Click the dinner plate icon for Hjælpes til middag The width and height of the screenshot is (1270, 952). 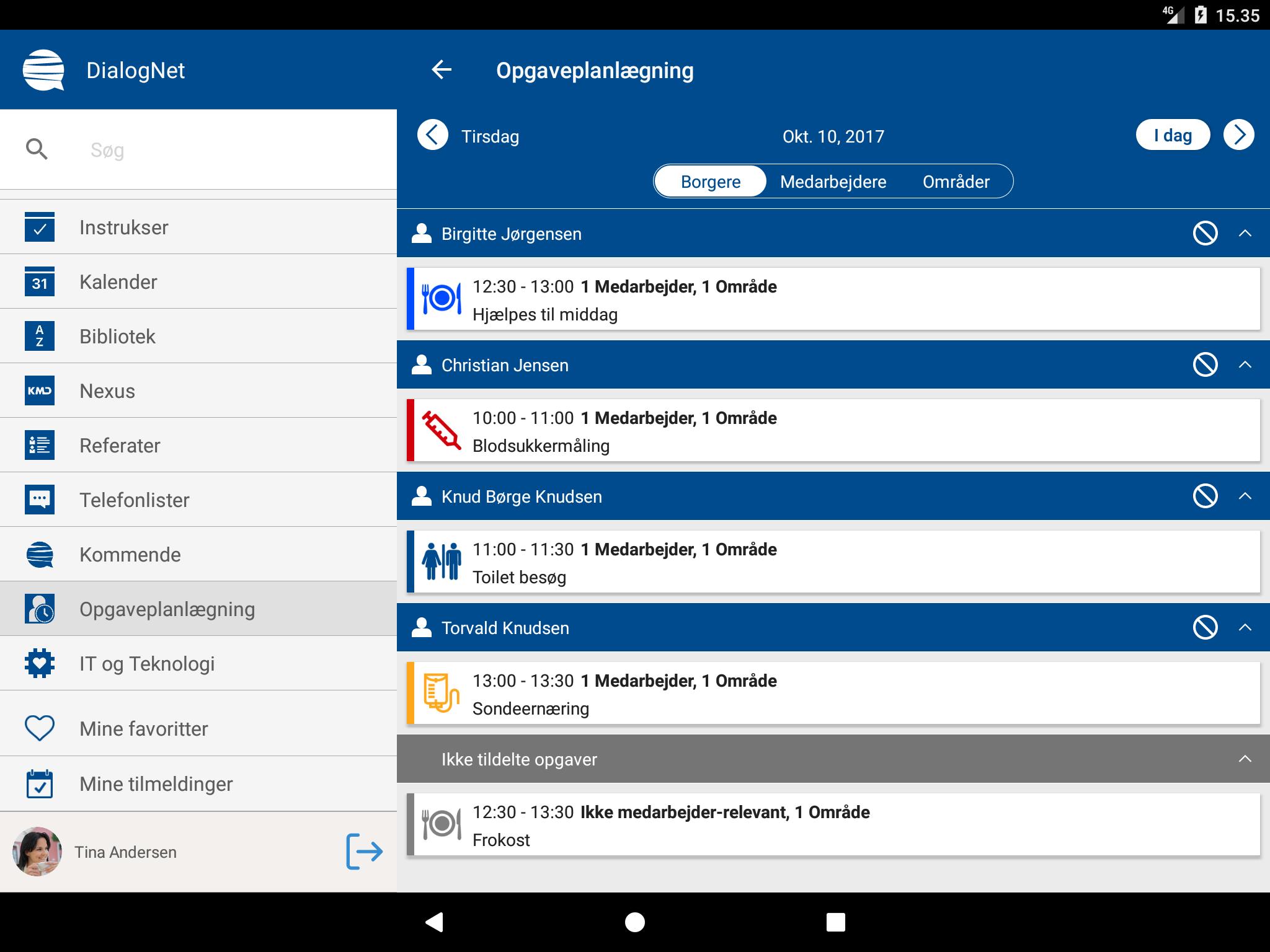pos(442,299)
